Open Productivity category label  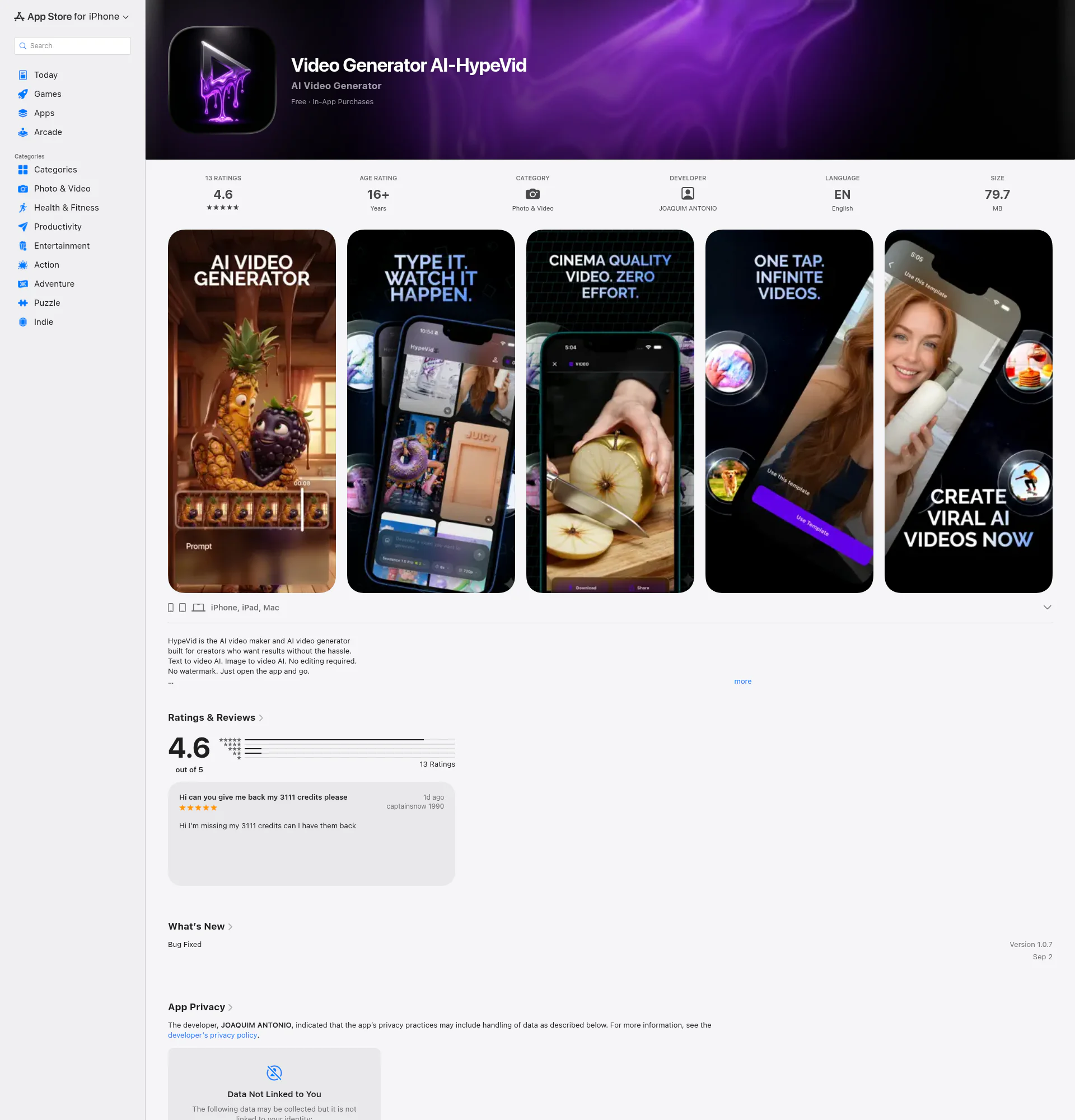(58, 227)
